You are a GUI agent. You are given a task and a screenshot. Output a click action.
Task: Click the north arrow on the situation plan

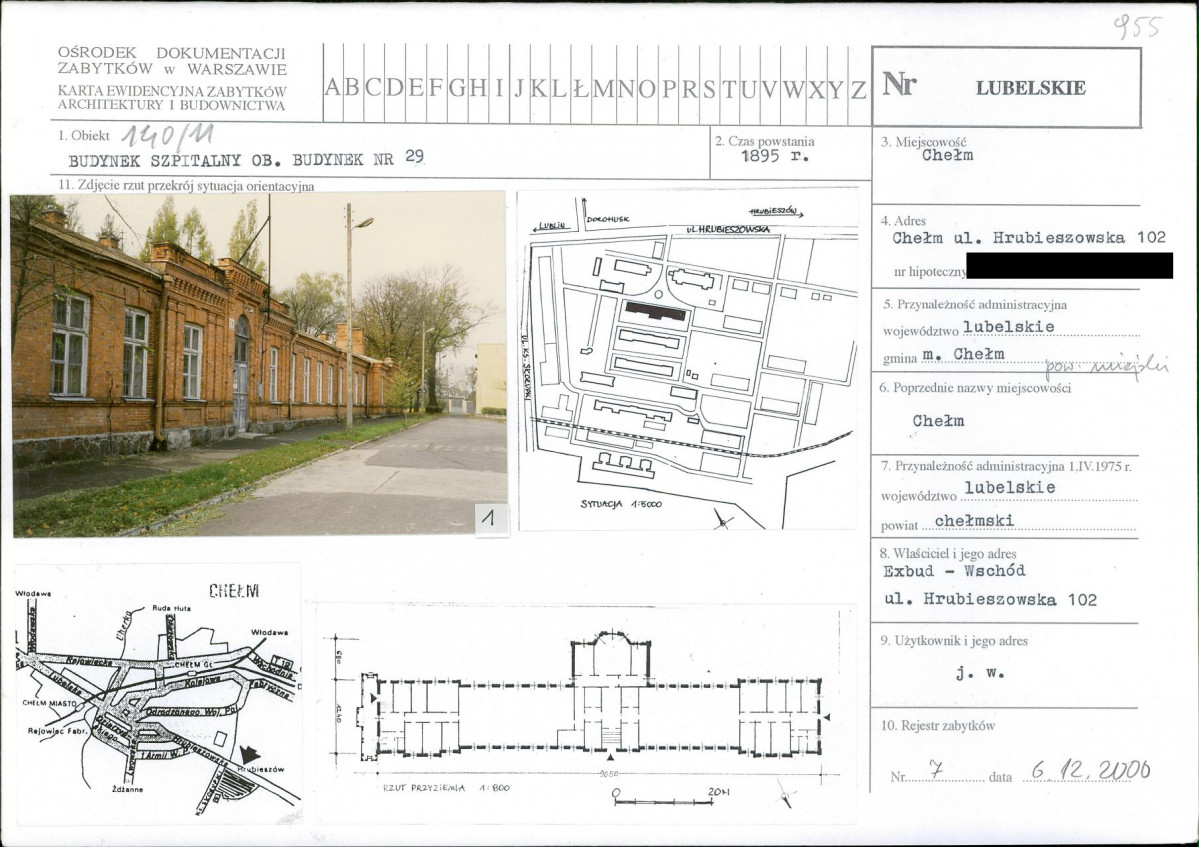(722, 518)
